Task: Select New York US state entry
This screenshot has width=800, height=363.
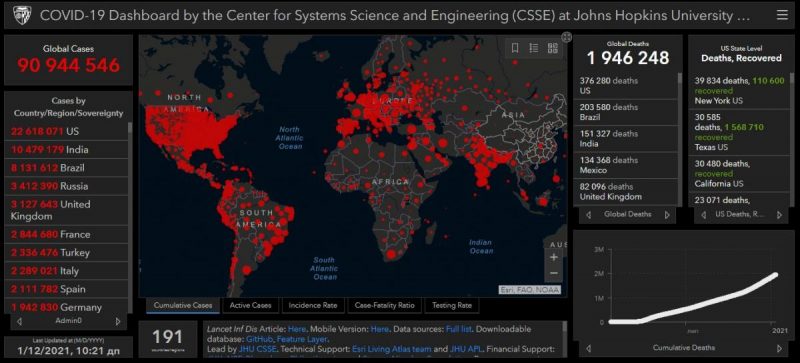Action: coord(739,90)
